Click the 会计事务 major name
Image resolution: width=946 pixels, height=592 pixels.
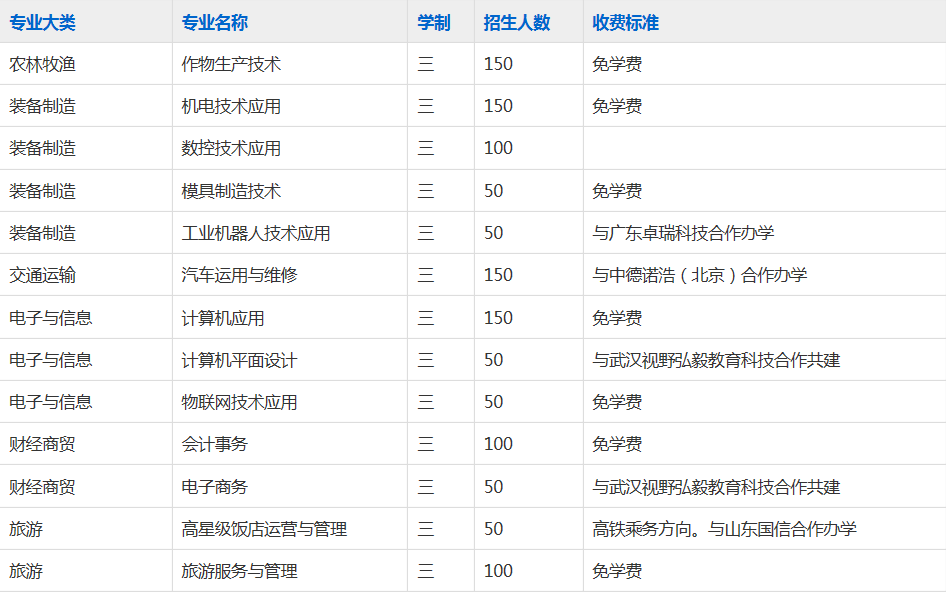[x=215, y=444]
